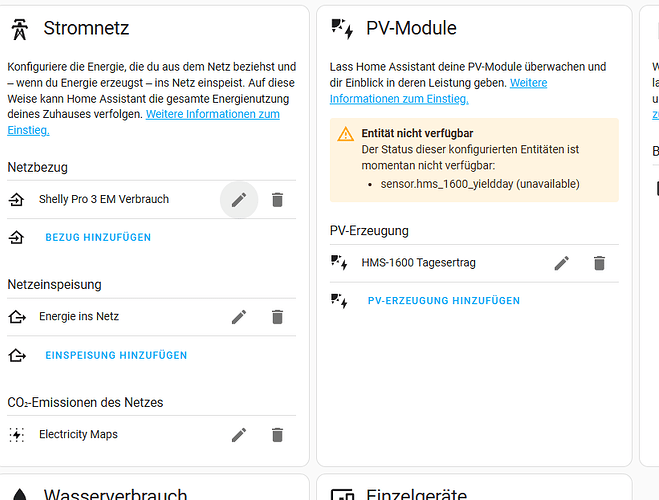
Task: Edit the Shelly Pro 3 EM Verbrauch entry
Action: [x=239, y=200]
